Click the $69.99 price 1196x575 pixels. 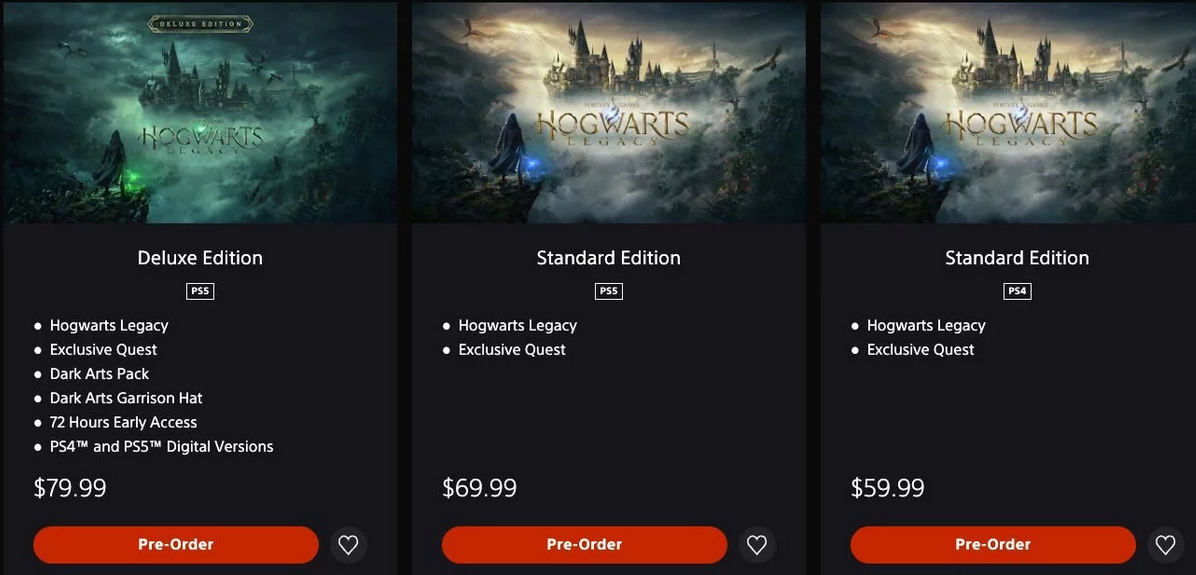(479, 488)
